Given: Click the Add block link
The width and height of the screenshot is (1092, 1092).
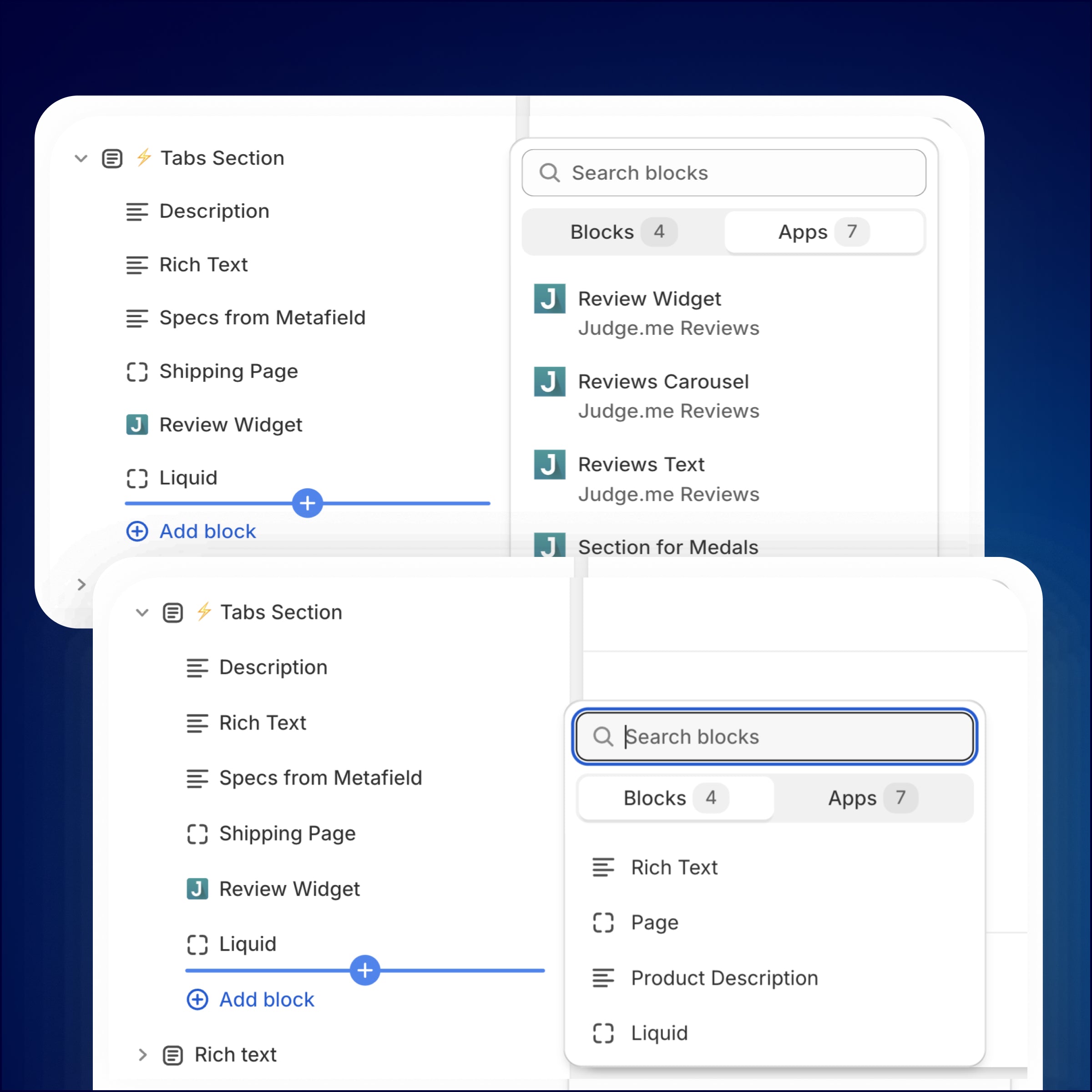Looking at the screenshot, I should [191, 531].
